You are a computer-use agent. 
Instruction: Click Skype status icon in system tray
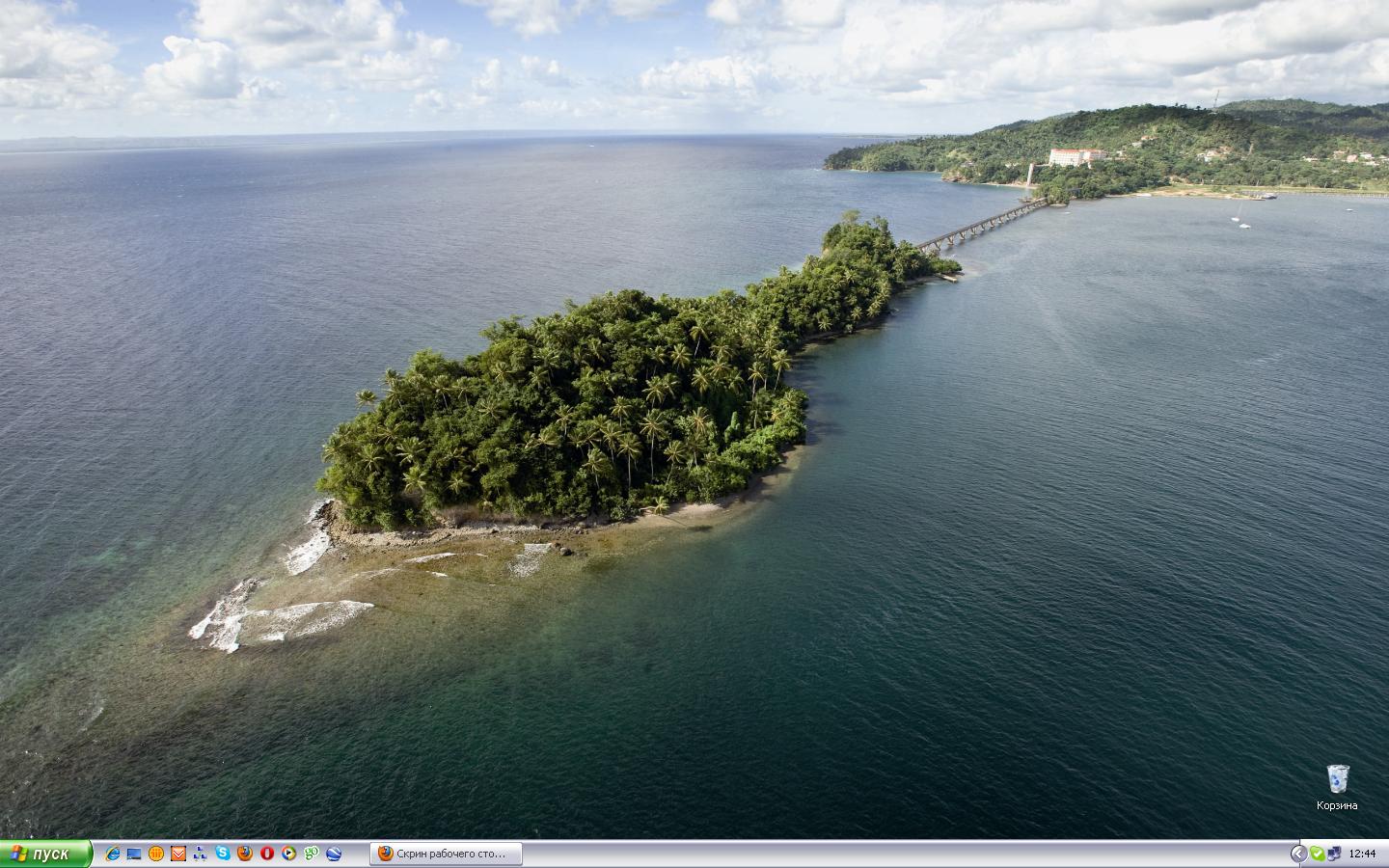pyautogui.click(x=1317, y=854)
